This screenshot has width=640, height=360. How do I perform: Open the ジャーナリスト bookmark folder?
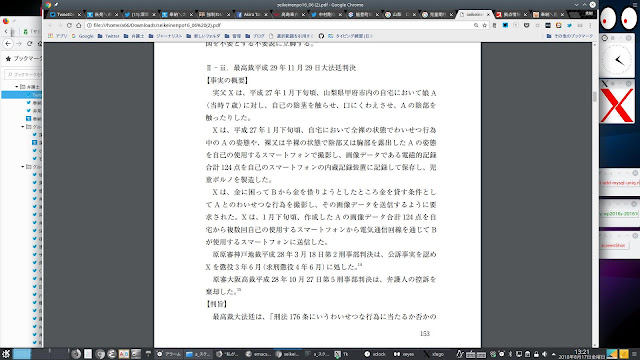tap(166, 36)
